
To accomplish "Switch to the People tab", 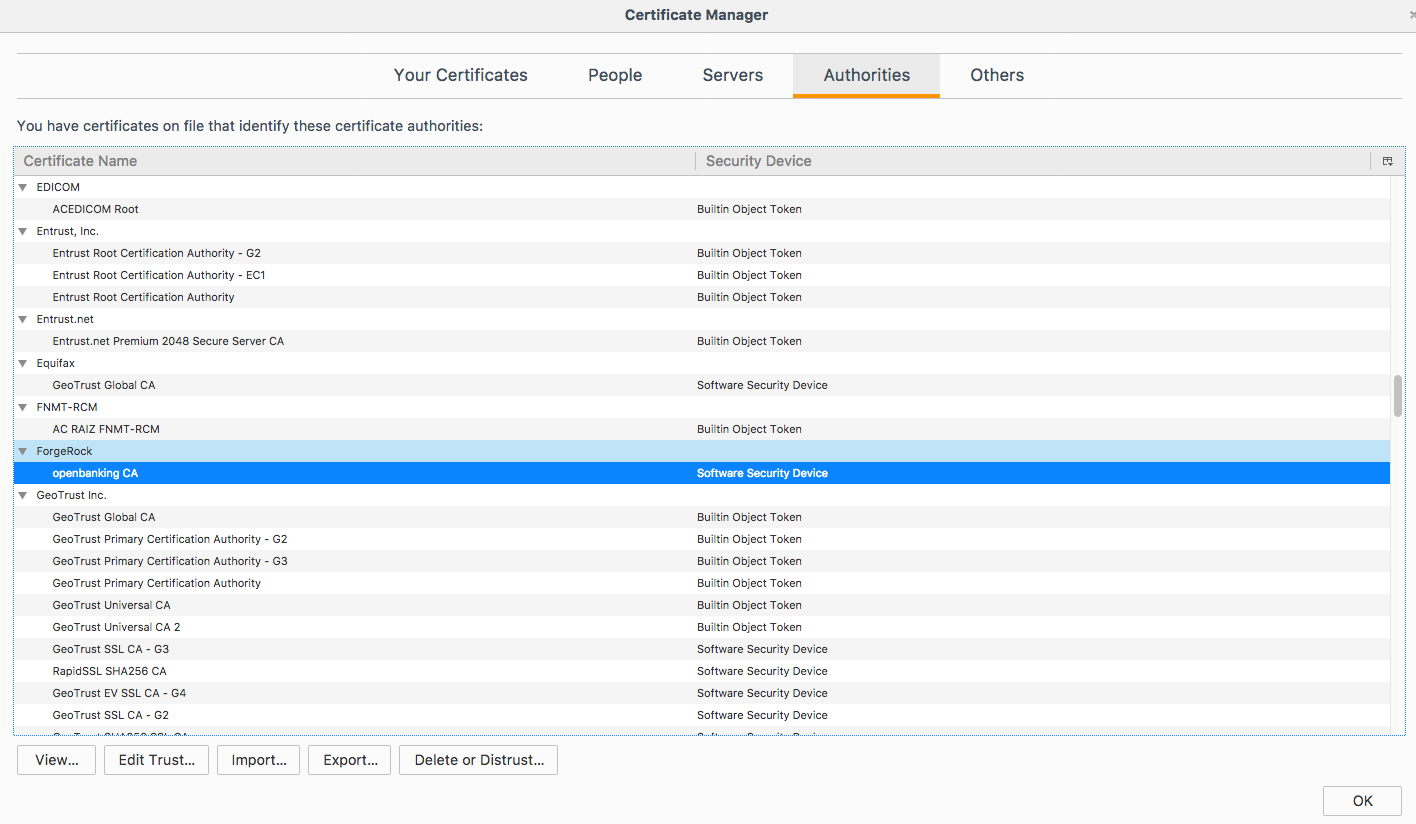I will (x=615, y=75).
